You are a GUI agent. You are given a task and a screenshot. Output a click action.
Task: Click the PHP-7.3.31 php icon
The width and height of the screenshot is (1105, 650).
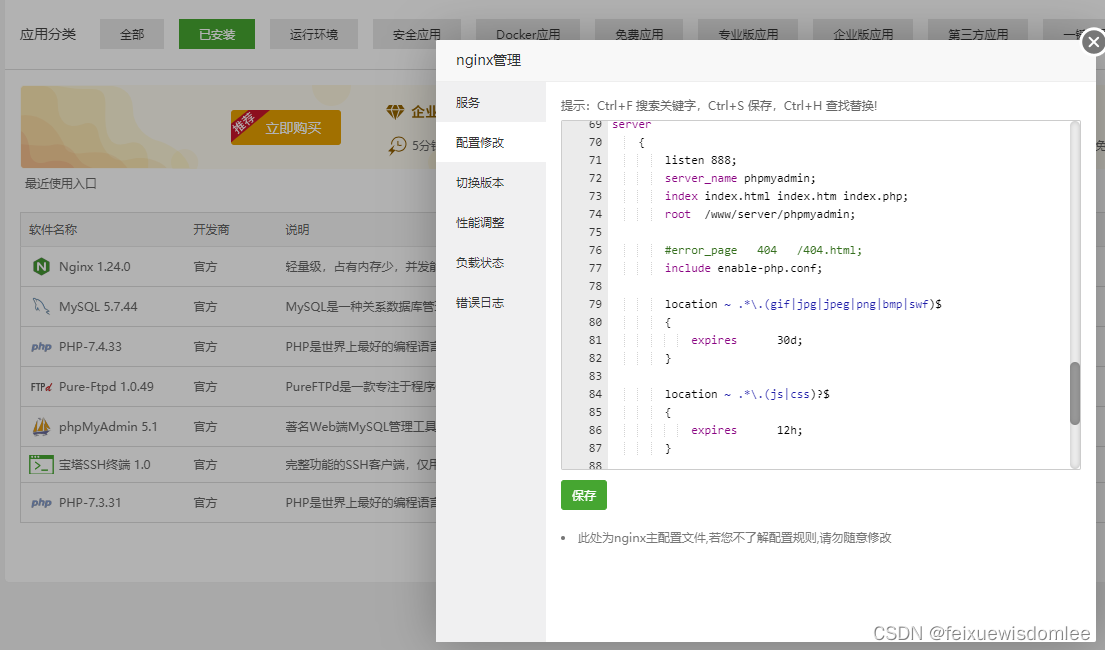[41, 503]
